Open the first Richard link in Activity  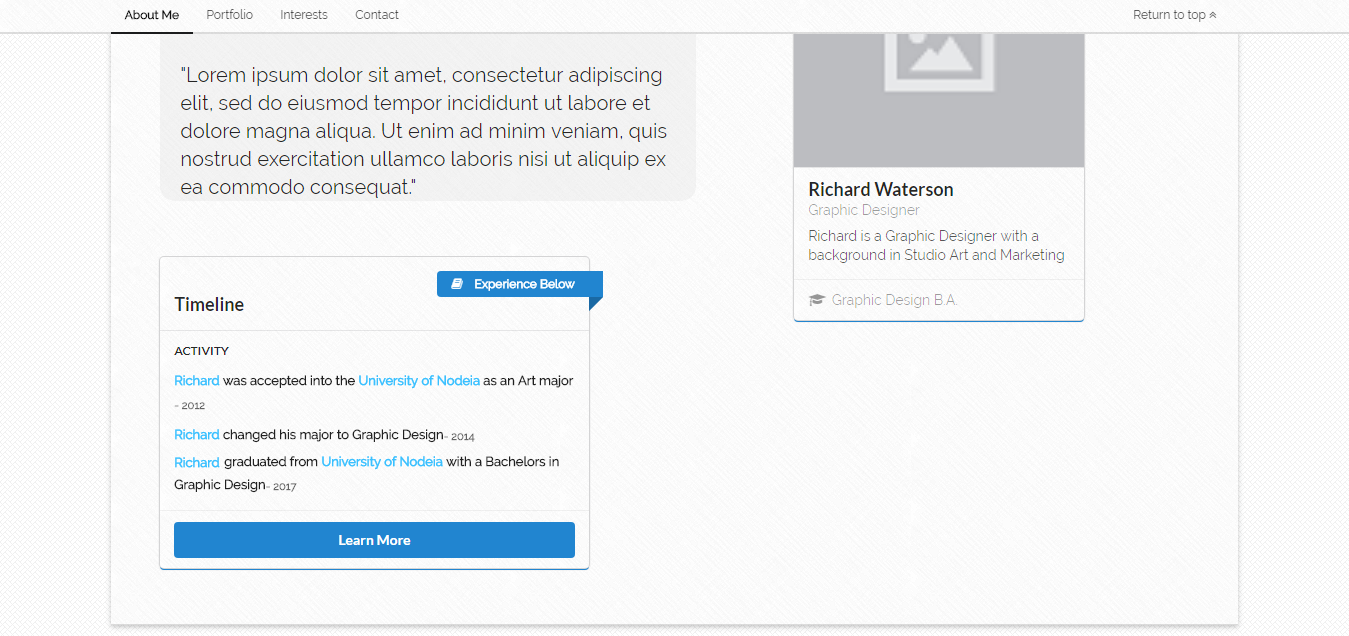tap(196, 380)
